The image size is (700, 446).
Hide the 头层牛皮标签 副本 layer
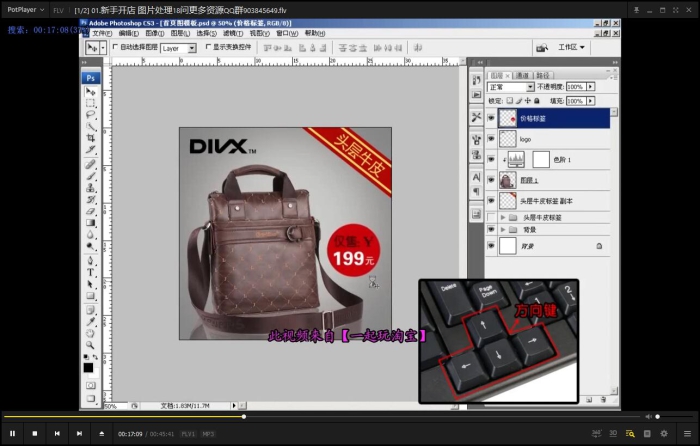click(x=491, y=201)
